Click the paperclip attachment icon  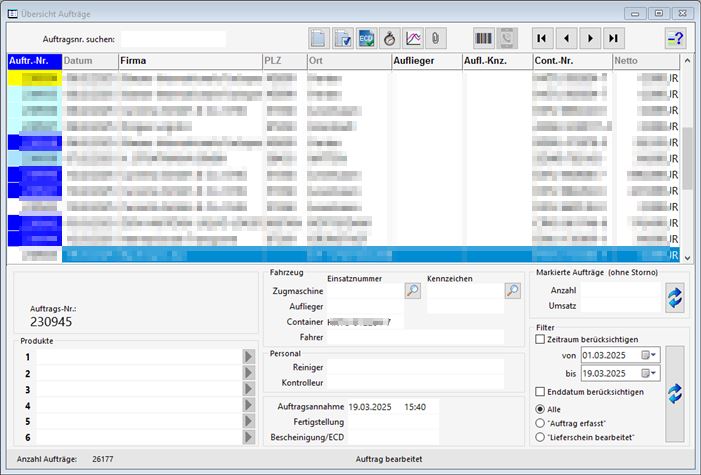435,38
